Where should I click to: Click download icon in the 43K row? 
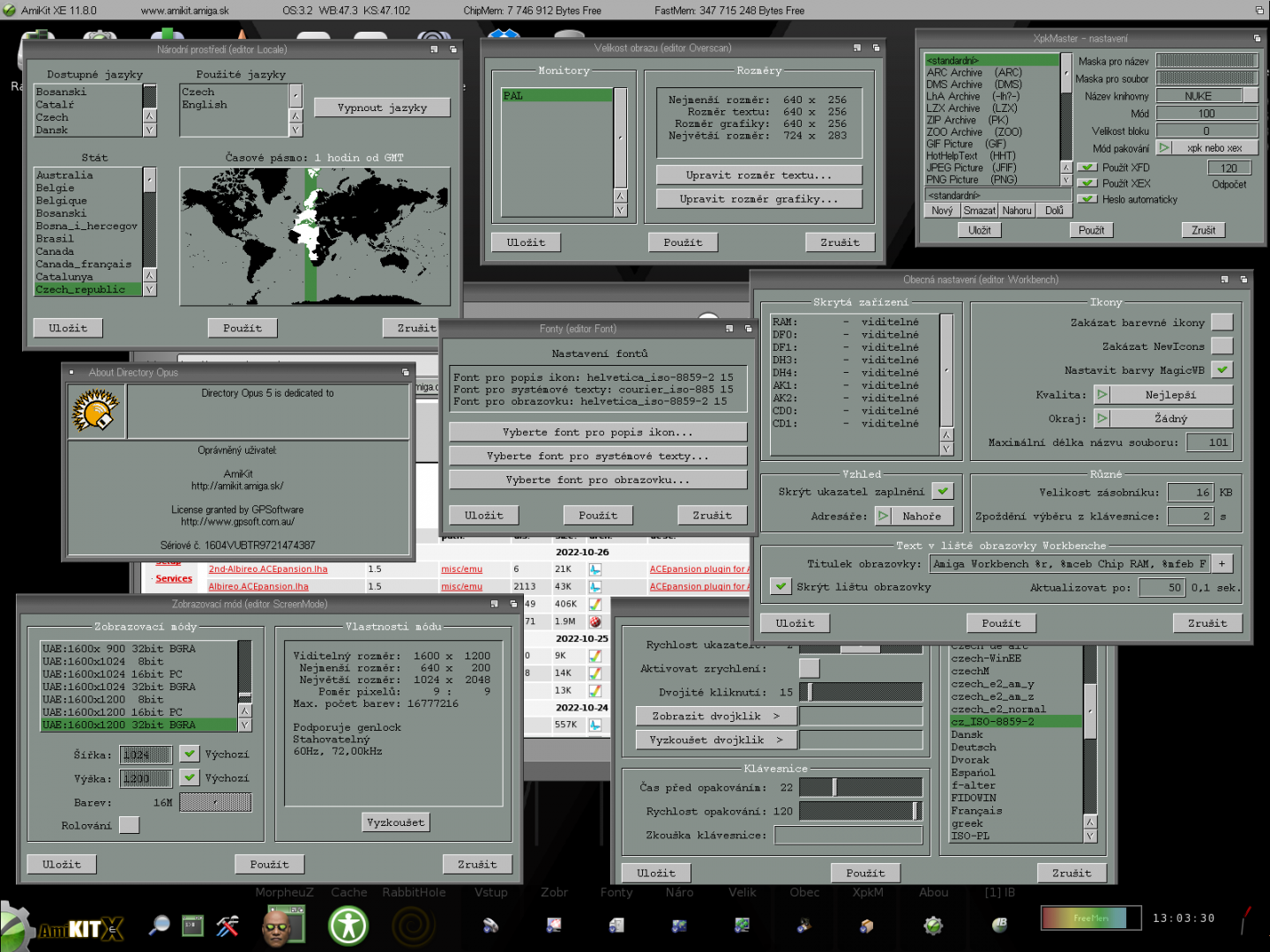tap(595, 587)
